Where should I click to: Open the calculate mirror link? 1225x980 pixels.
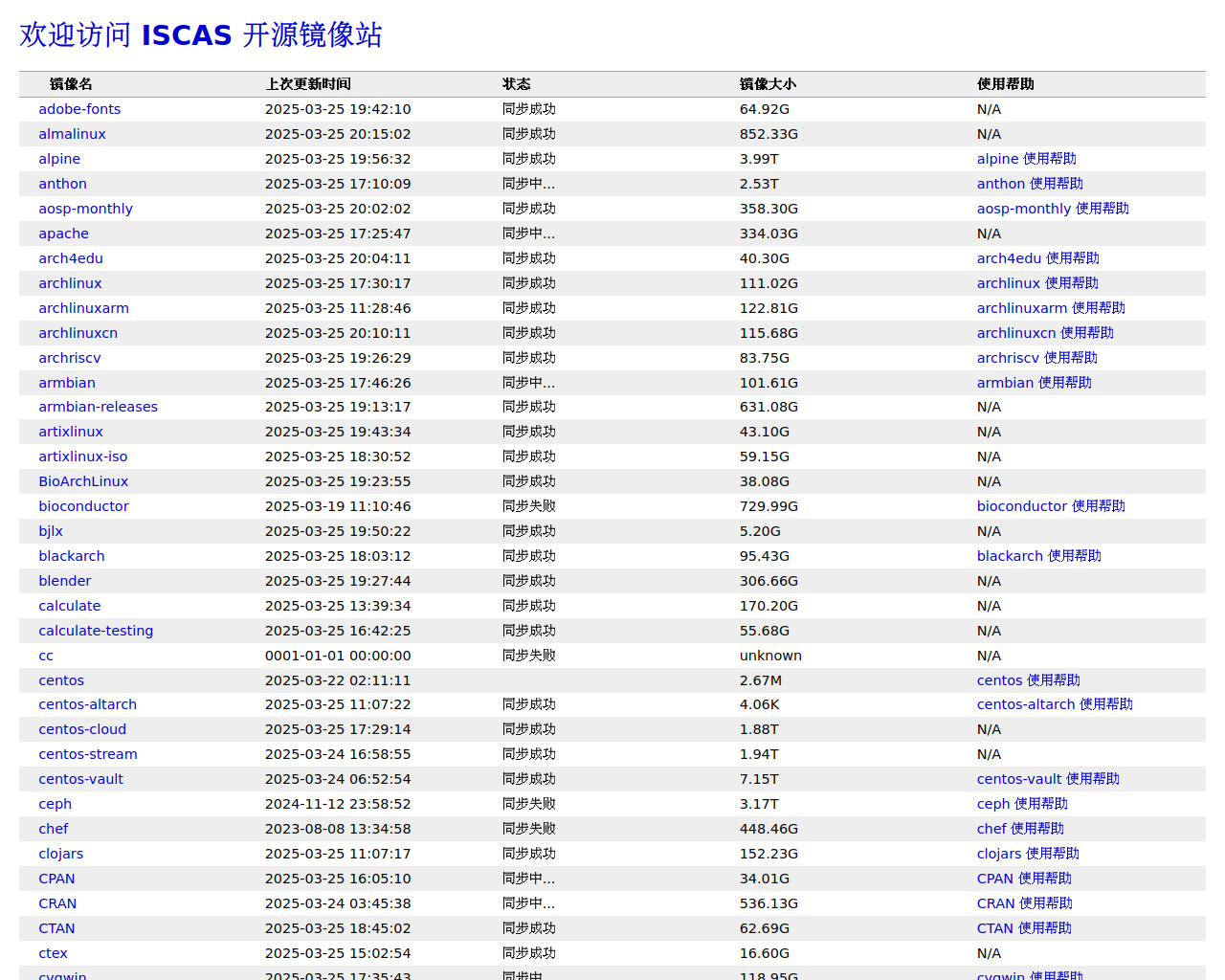tap(69, 606)
